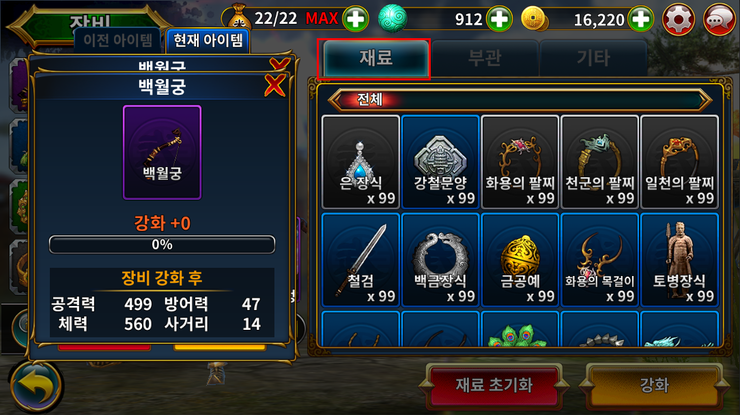Pick the 화용의 팔찌 bracelet material
740x415 pixels.
(520, 162)
